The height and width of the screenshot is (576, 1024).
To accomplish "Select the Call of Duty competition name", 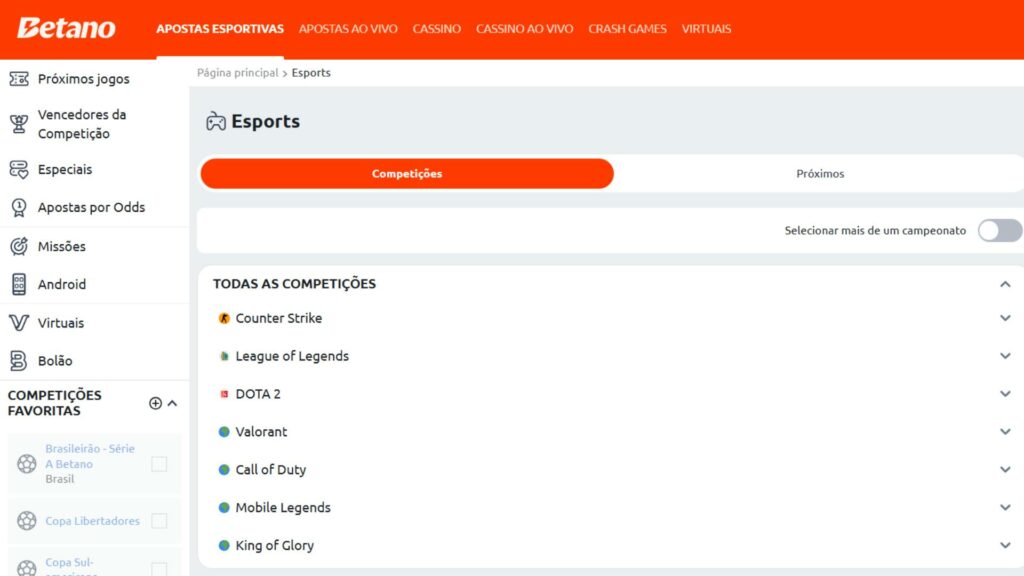I will coord(270,470).
